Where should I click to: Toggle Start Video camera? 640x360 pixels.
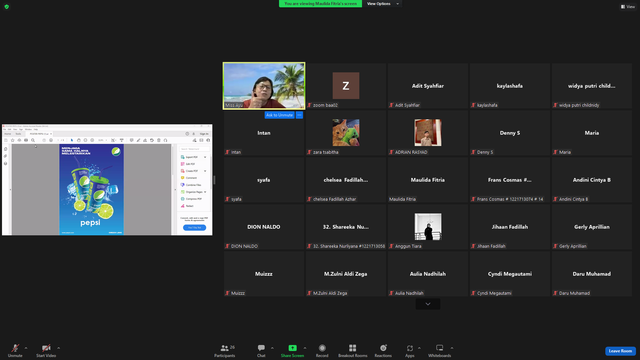click(x=46, y=350)
